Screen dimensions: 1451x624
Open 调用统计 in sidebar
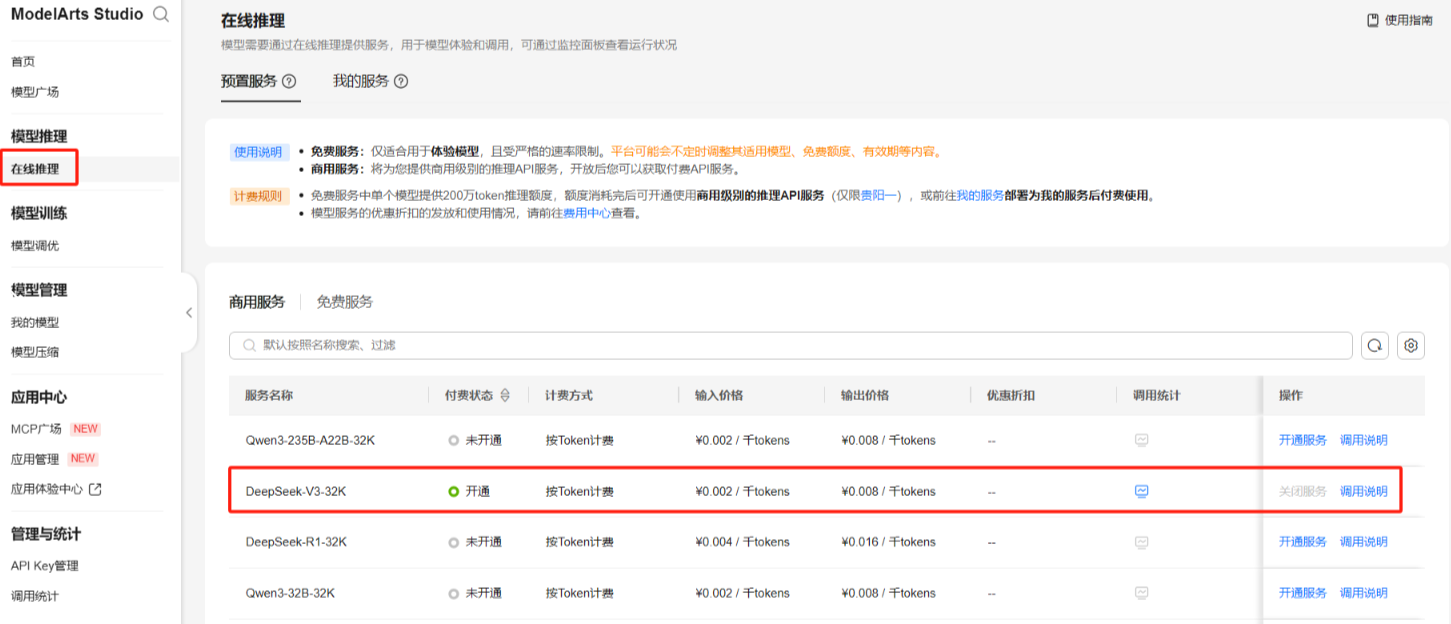pyautogui.click(x=35, y=596)
